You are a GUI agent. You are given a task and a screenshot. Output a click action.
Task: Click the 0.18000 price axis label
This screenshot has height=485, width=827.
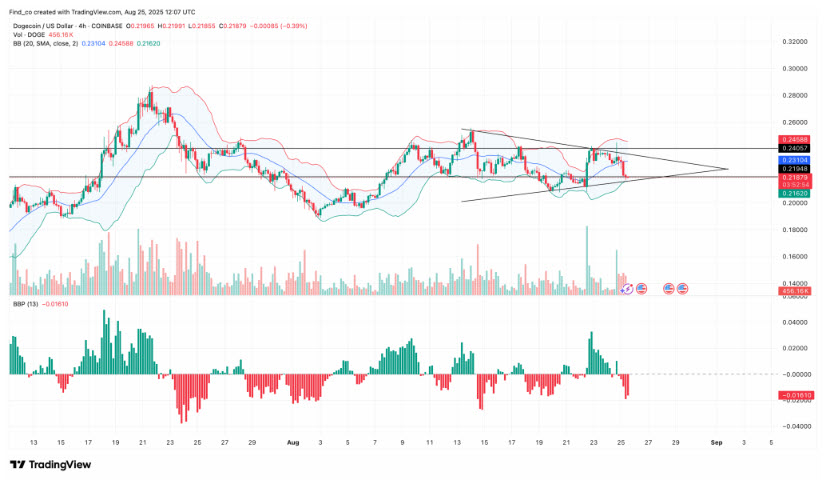coord(795,230)
